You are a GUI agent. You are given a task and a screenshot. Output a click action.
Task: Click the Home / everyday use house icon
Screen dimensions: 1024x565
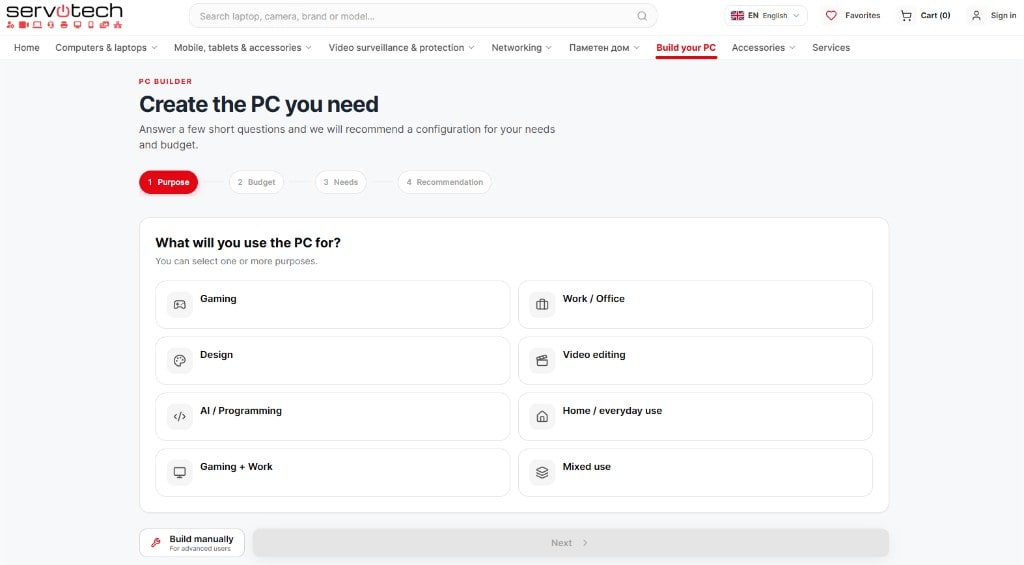tap(542, 416)
